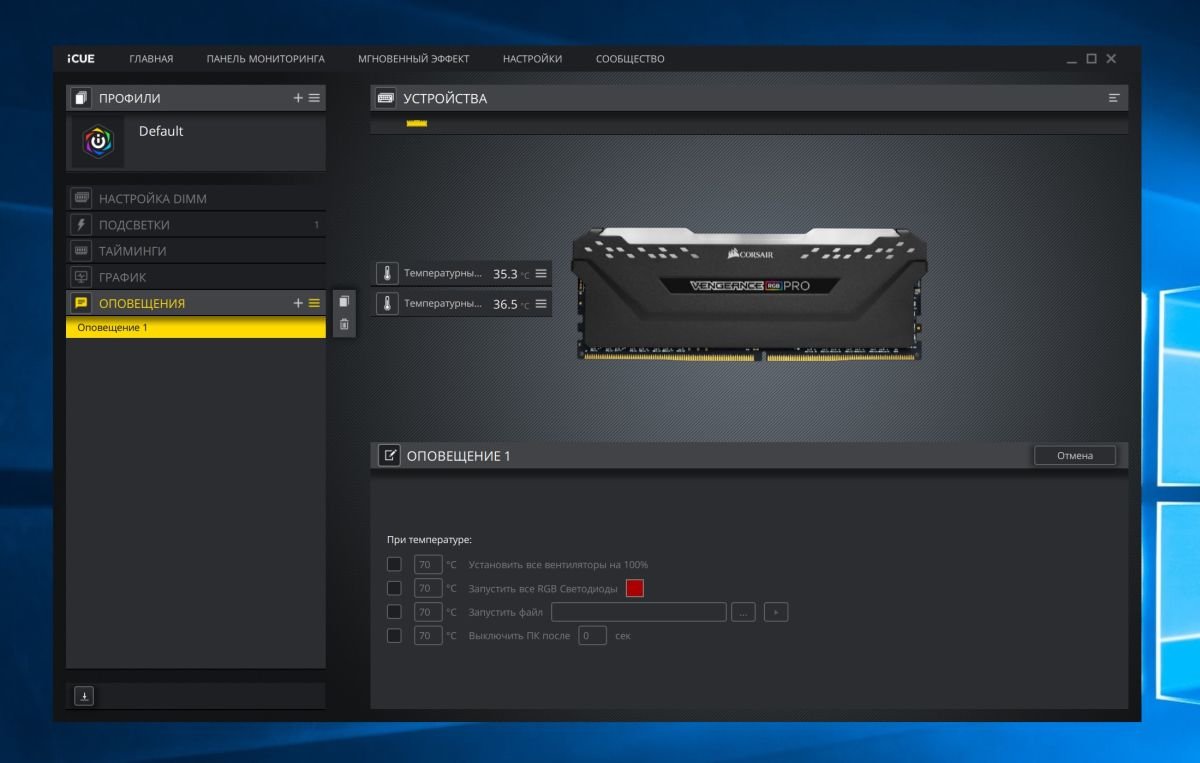The width and height of the screenshot is (1200, 763).
Task: Open the УСТРОЙСТВА panel options menu
Action: point(1114,98)
